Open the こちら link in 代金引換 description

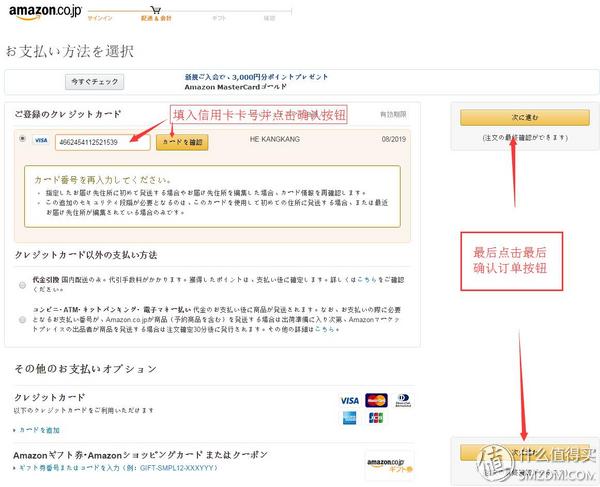[367, 280]
